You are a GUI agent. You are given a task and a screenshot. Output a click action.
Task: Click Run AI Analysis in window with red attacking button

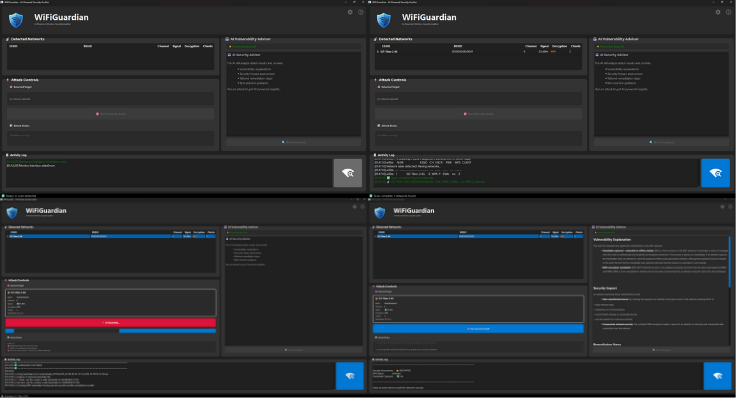294,350
